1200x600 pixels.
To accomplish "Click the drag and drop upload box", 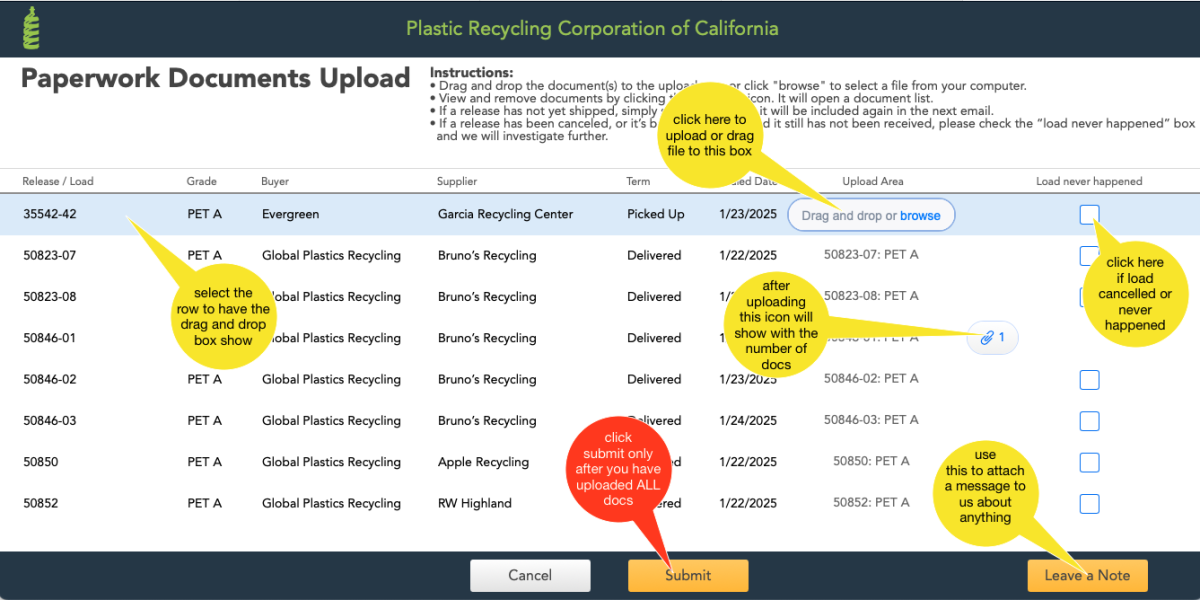I will click(x=870, y=214).
